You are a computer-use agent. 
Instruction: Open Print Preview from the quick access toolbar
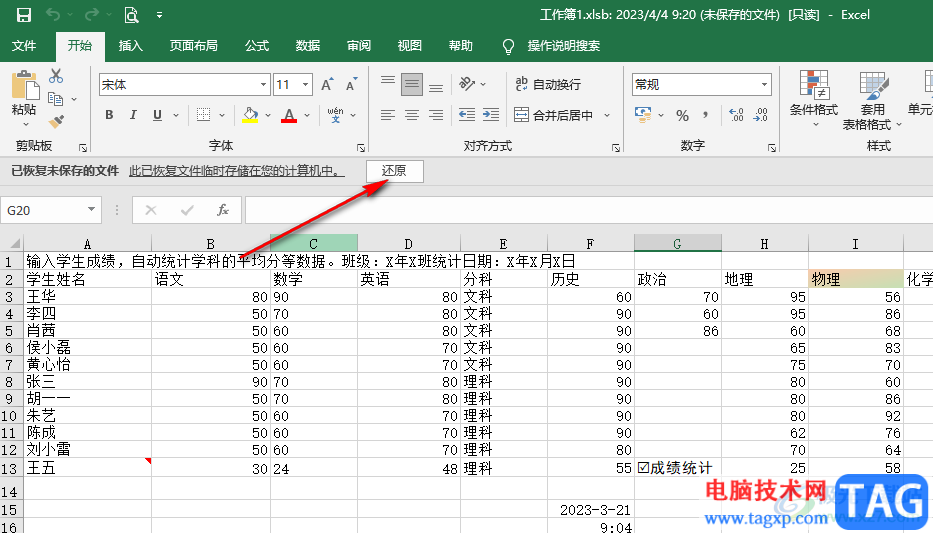(x=132, y=15)
